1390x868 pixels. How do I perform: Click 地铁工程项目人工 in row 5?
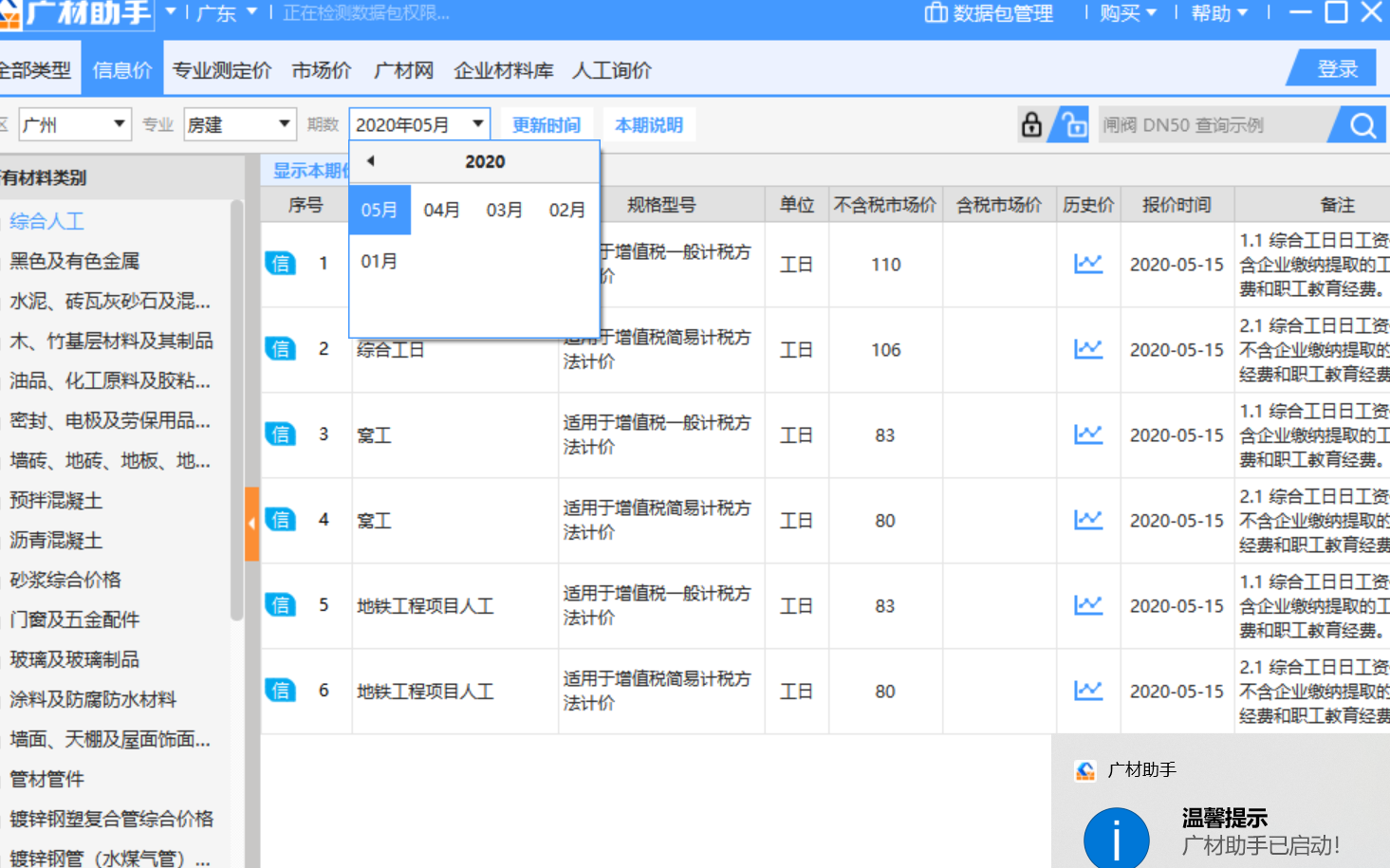(x=425, y=606)
